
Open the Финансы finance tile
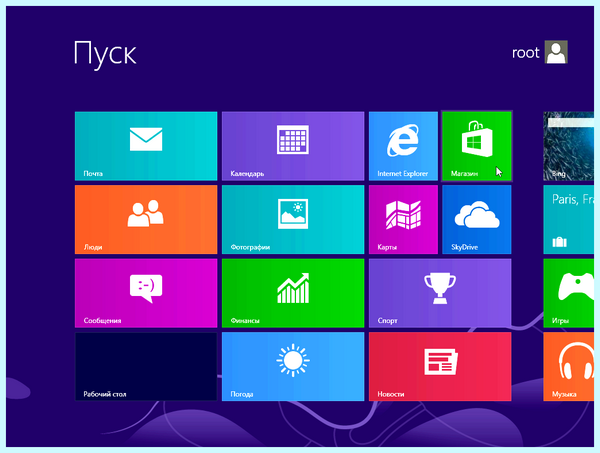click(x=293, y=293)
